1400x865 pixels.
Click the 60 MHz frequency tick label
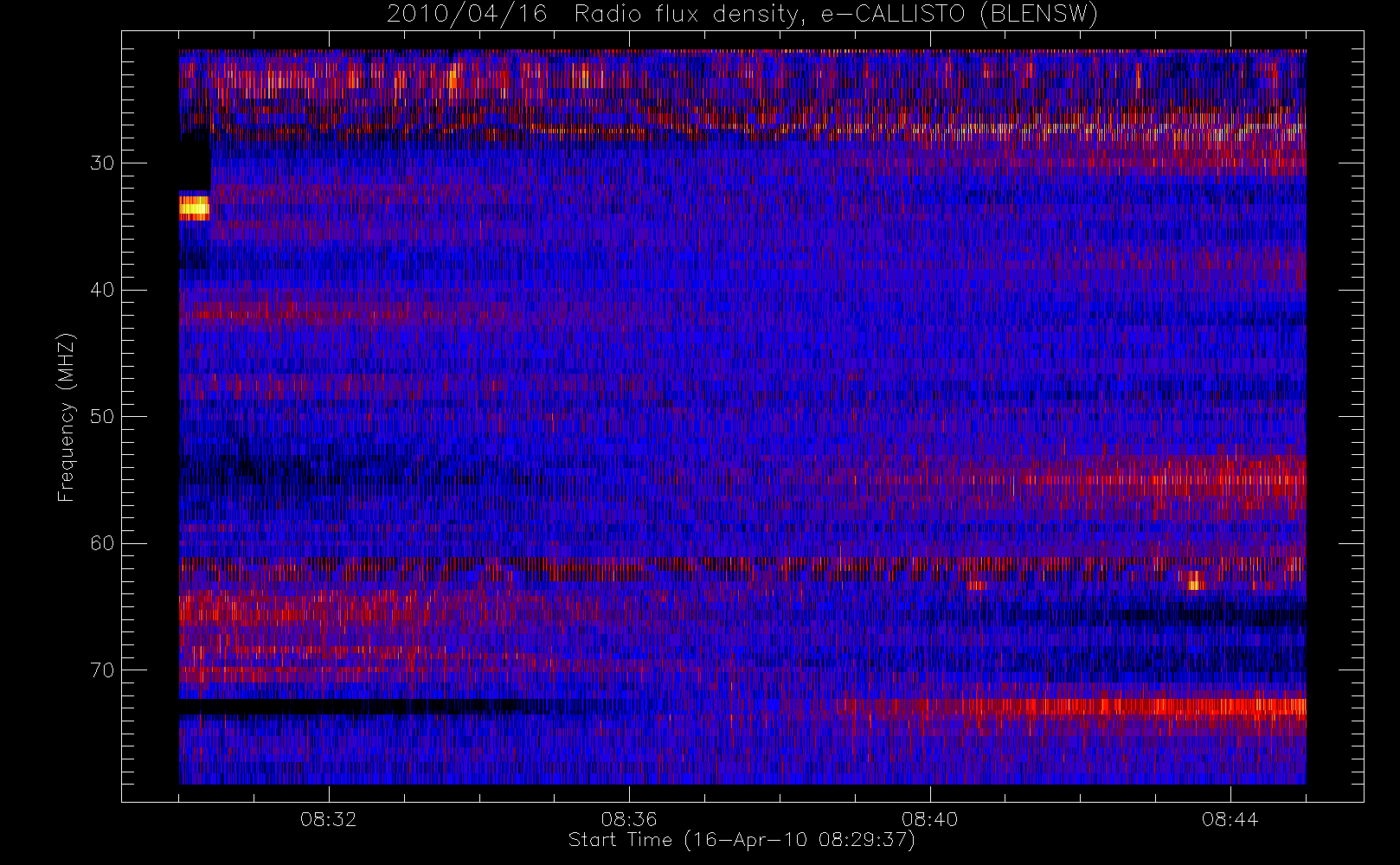102,543
